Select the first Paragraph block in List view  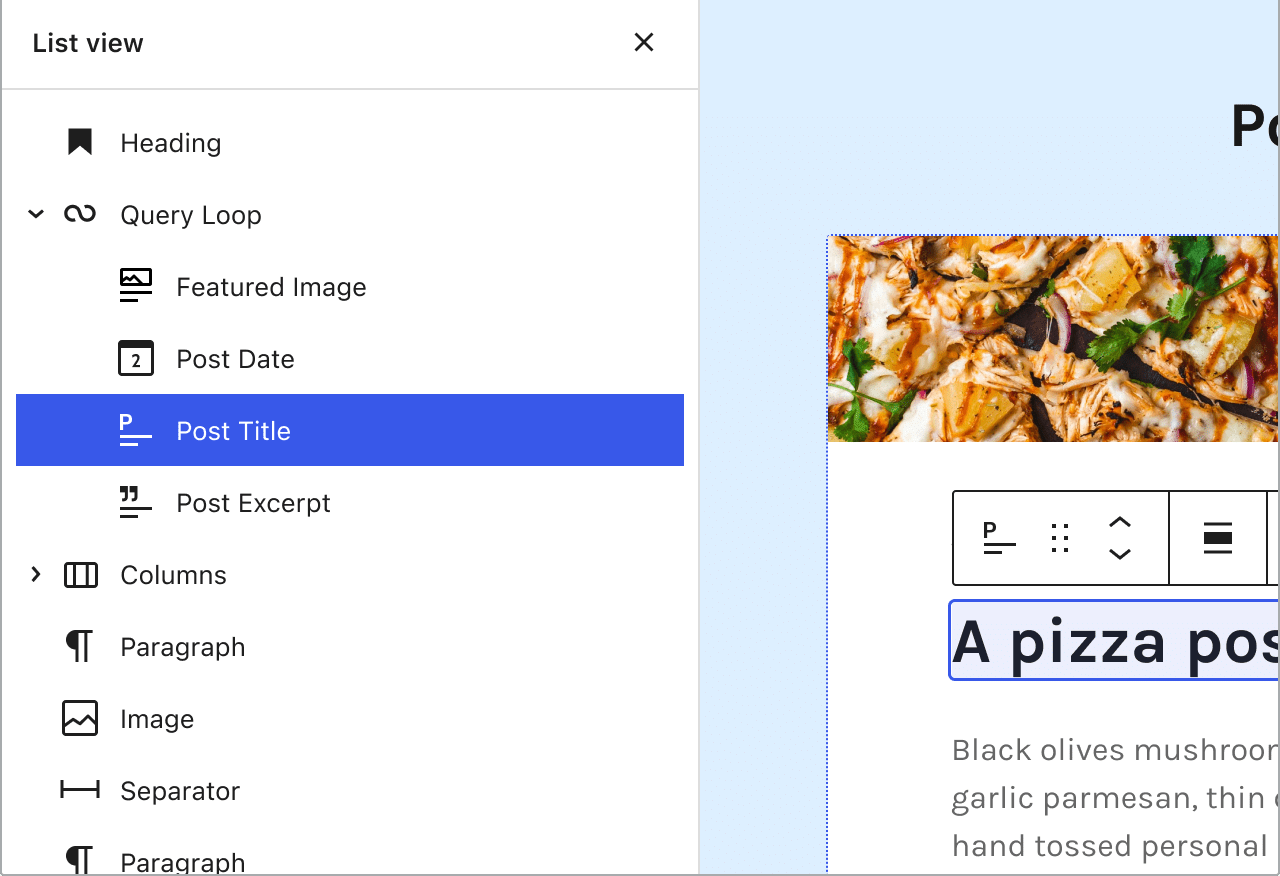[182, 646]
